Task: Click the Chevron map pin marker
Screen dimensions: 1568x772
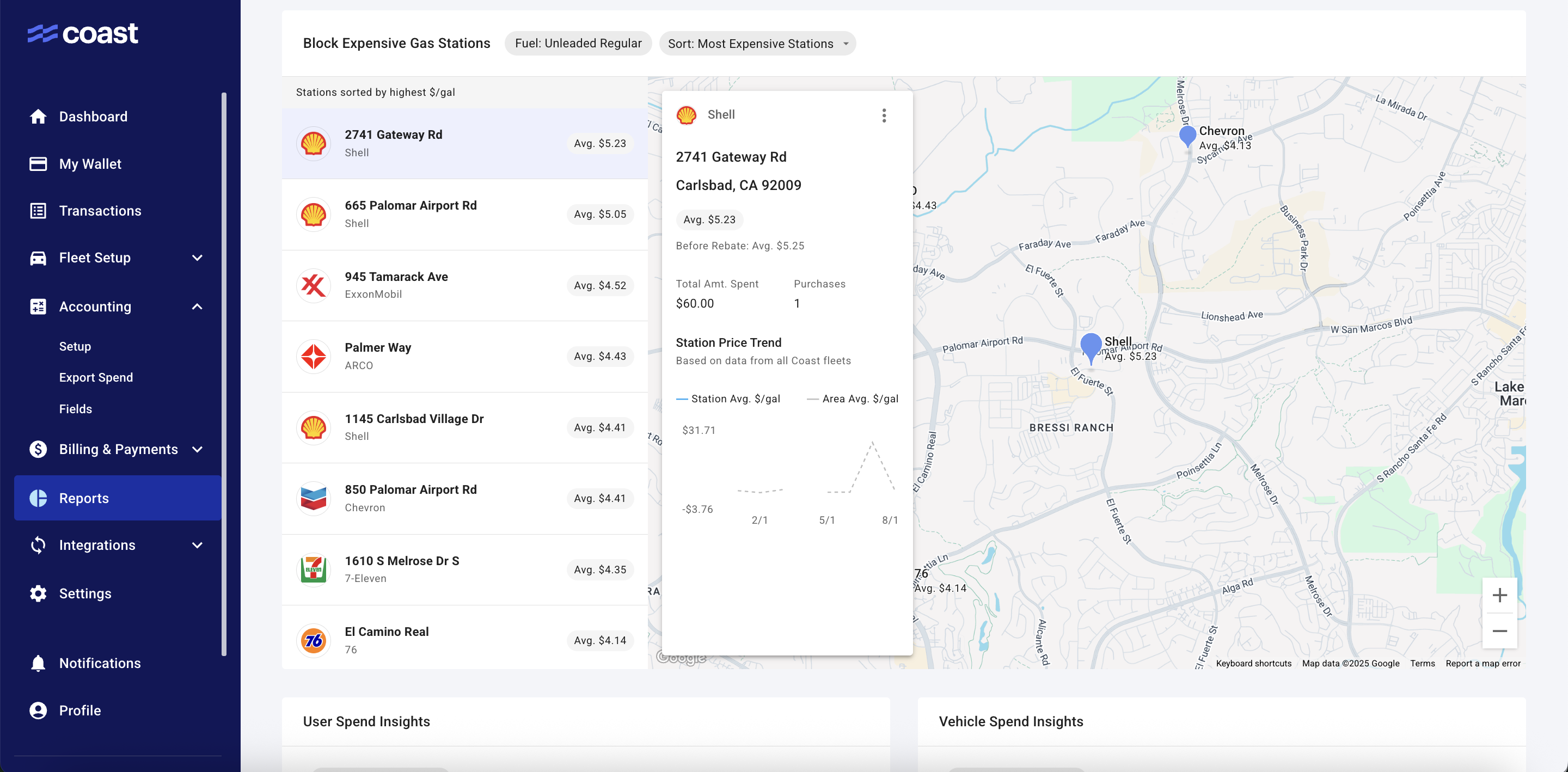Action: click(1187, 135)
